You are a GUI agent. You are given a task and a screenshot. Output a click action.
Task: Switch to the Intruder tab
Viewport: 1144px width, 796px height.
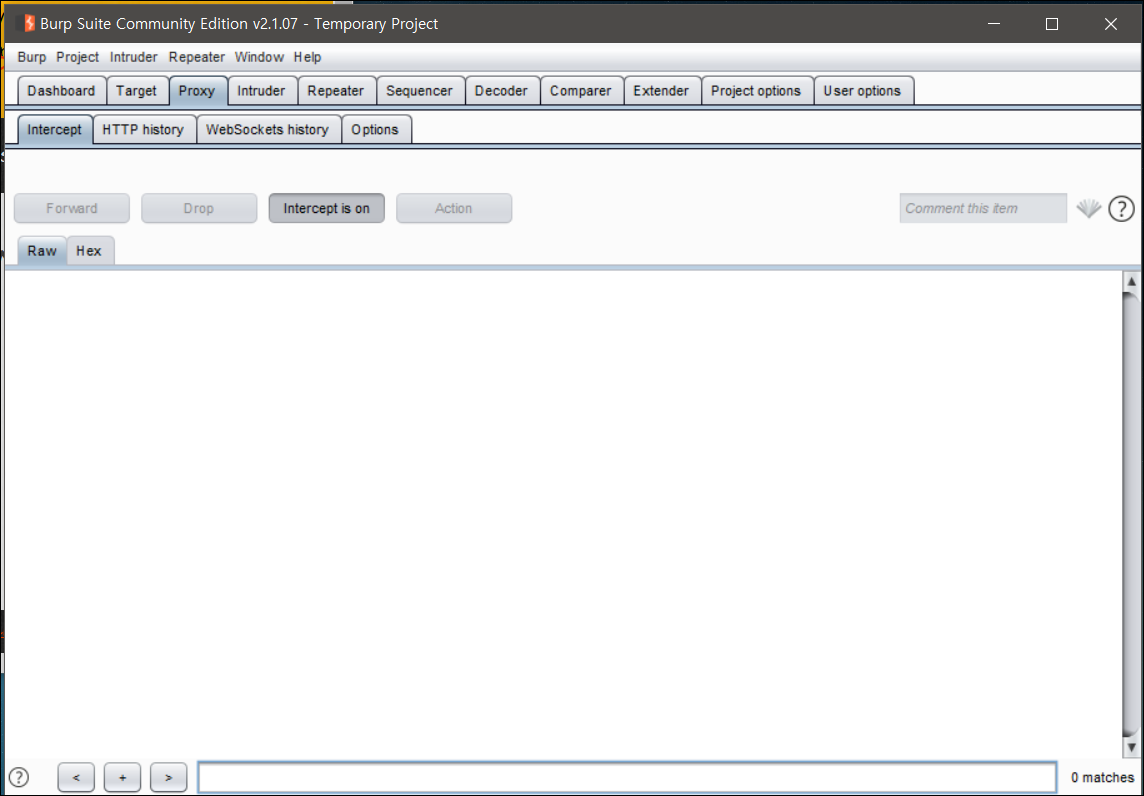(x=261, y=90)
